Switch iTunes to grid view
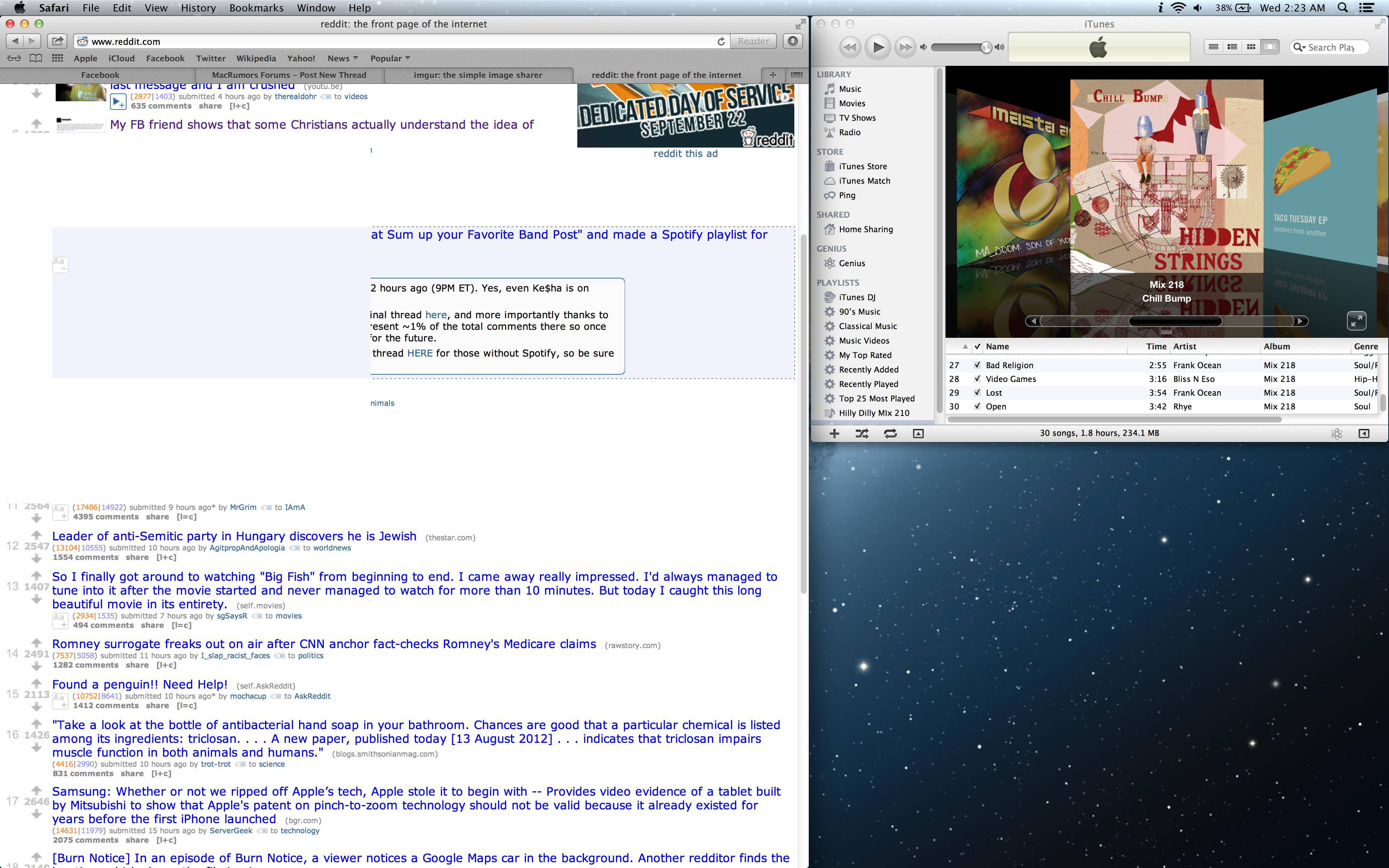1389x868 pixels. coord(1251,47)
